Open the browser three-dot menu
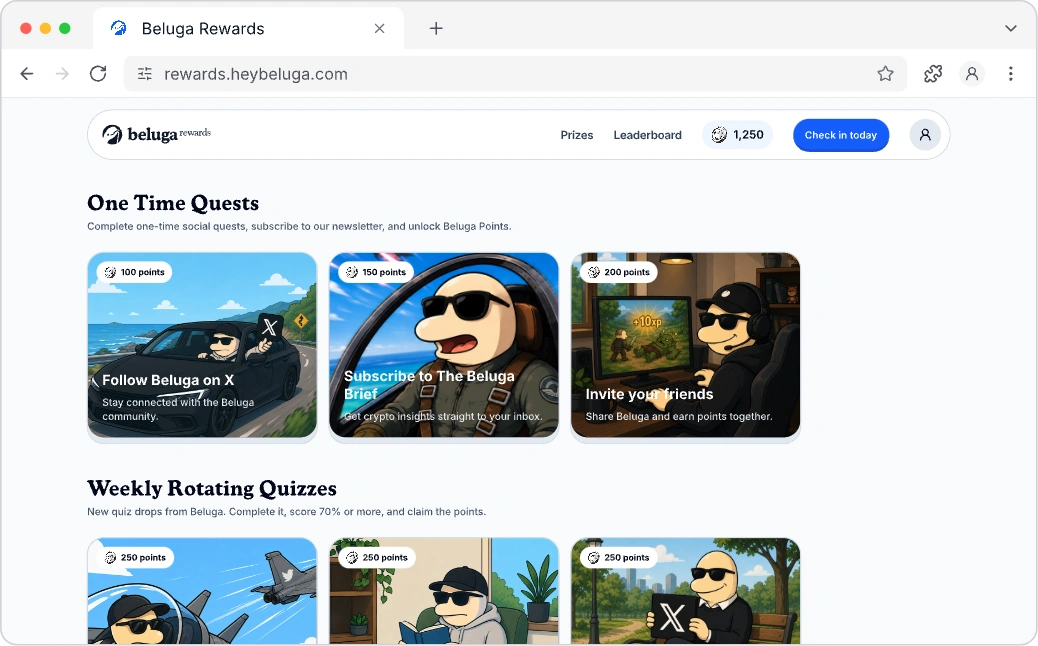Viewport: 1038px width, 646px height. [x=1010, y=73]
